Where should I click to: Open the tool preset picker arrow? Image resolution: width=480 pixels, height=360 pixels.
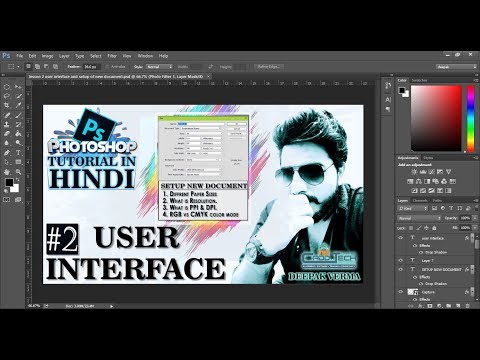pyautogui.click(x=18, y=67)
